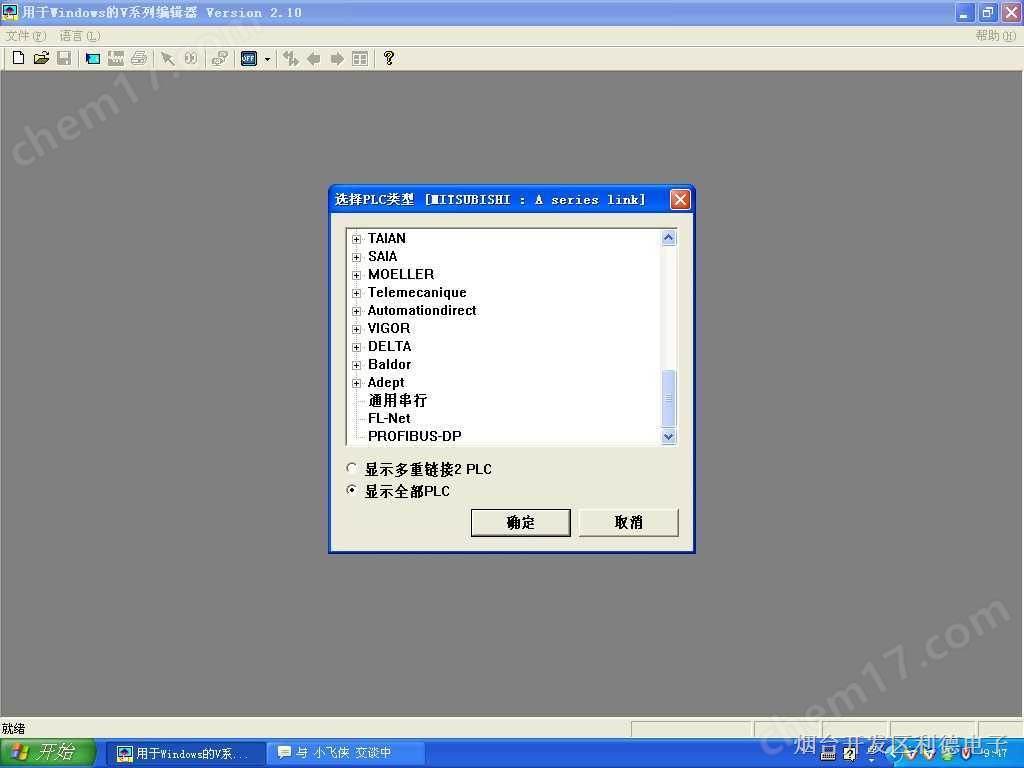Viewport: 1024px width, 768px height.
Task: Select the FL-Net list entry
Action: click(389, 418)
